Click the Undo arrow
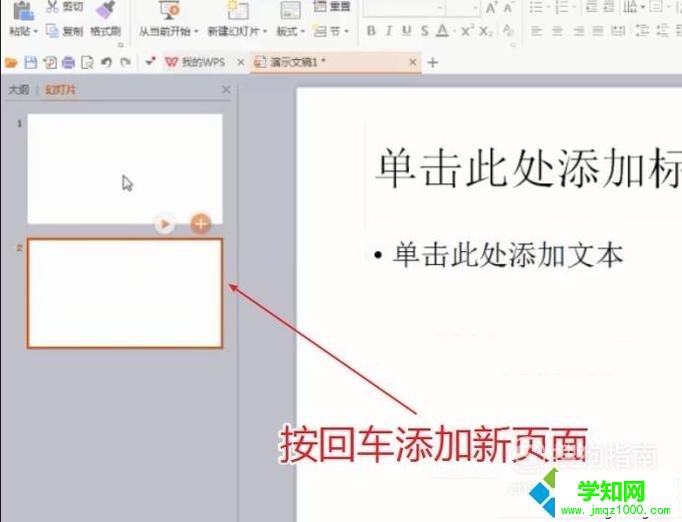The image size is (682, 522). click(107, 63)
